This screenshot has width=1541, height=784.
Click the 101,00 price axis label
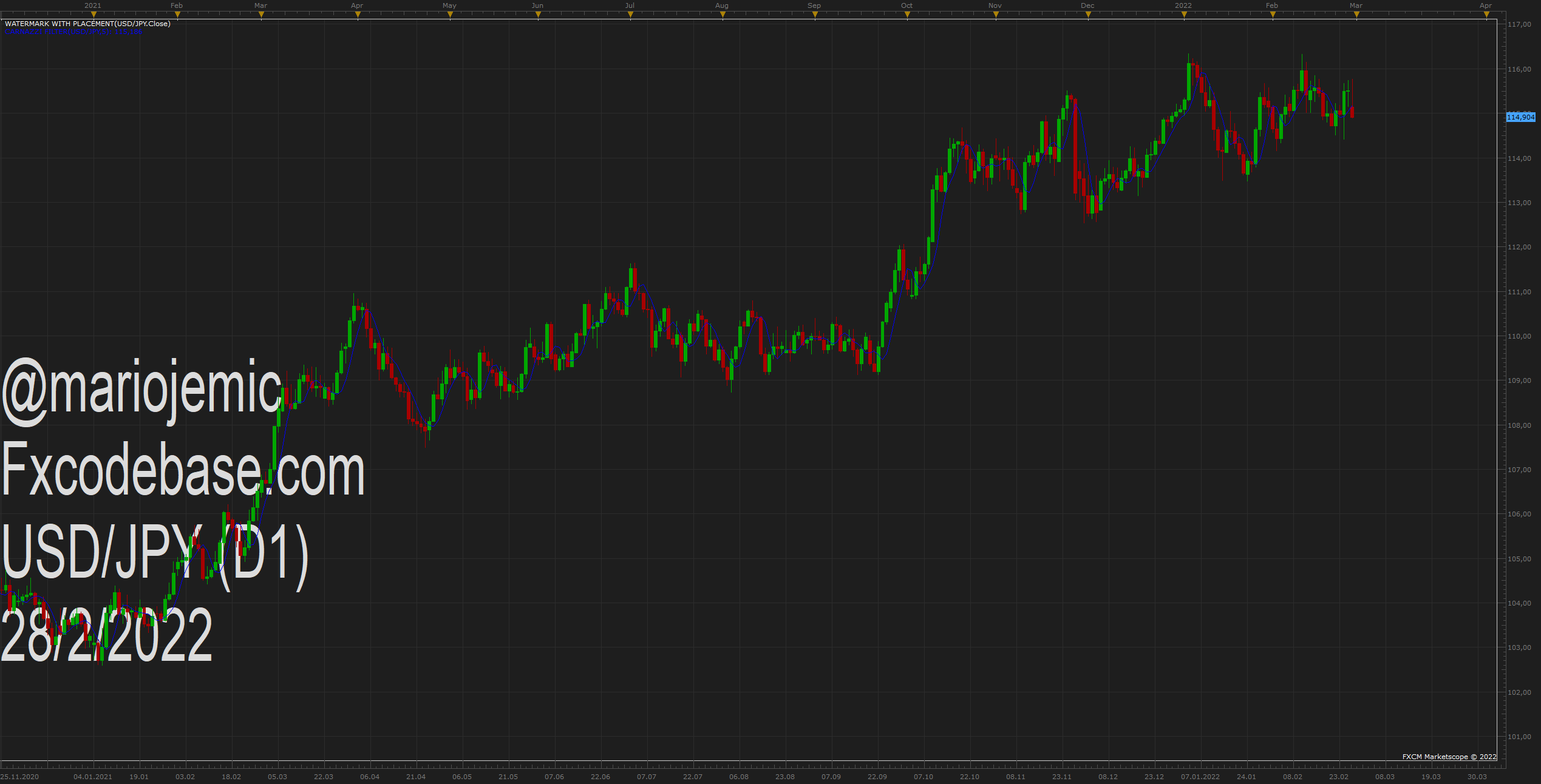(1519, 737)
